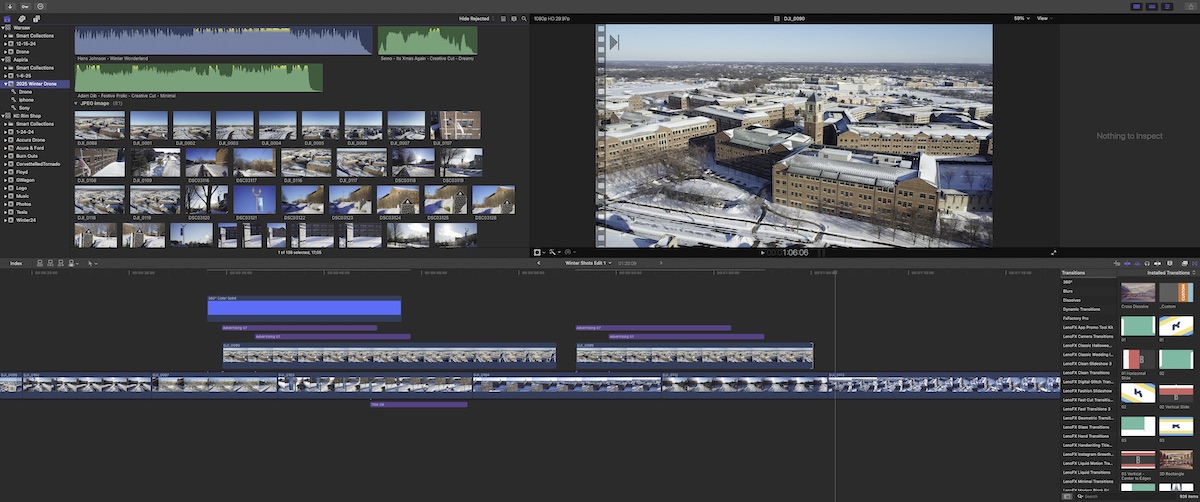Toggle solo headphones icon in timeline

coord(1147,263)
